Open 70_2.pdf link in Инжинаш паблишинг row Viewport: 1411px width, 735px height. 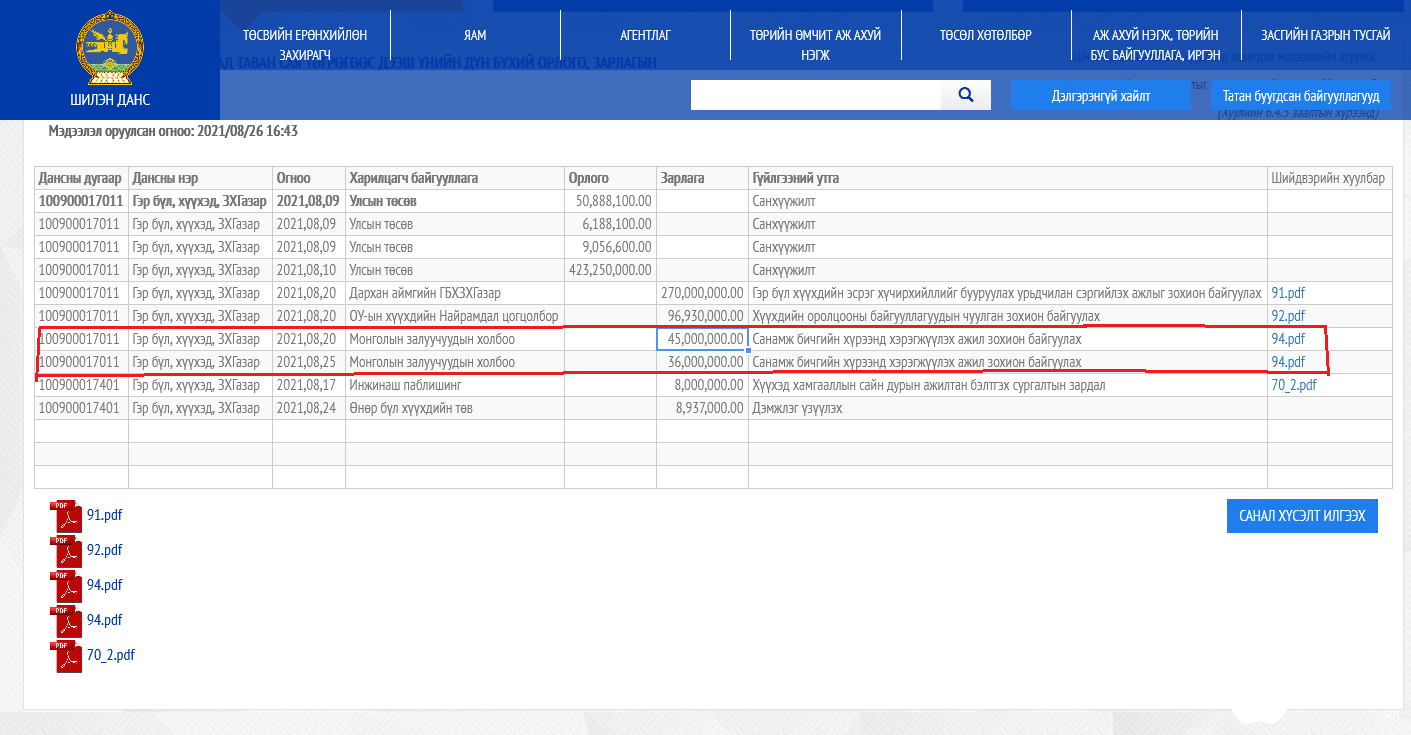point(1294,385)
